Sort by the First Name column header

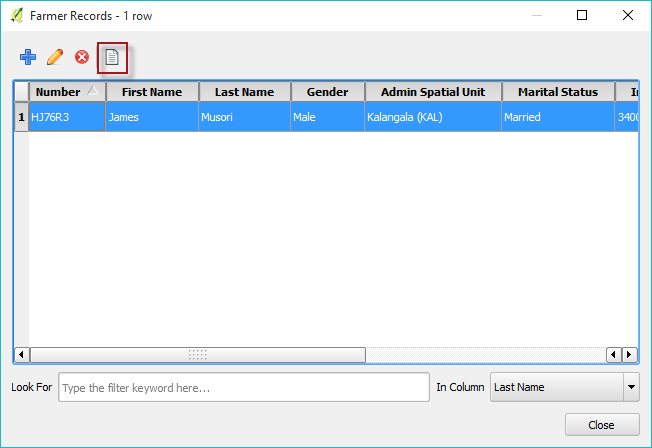152,92
